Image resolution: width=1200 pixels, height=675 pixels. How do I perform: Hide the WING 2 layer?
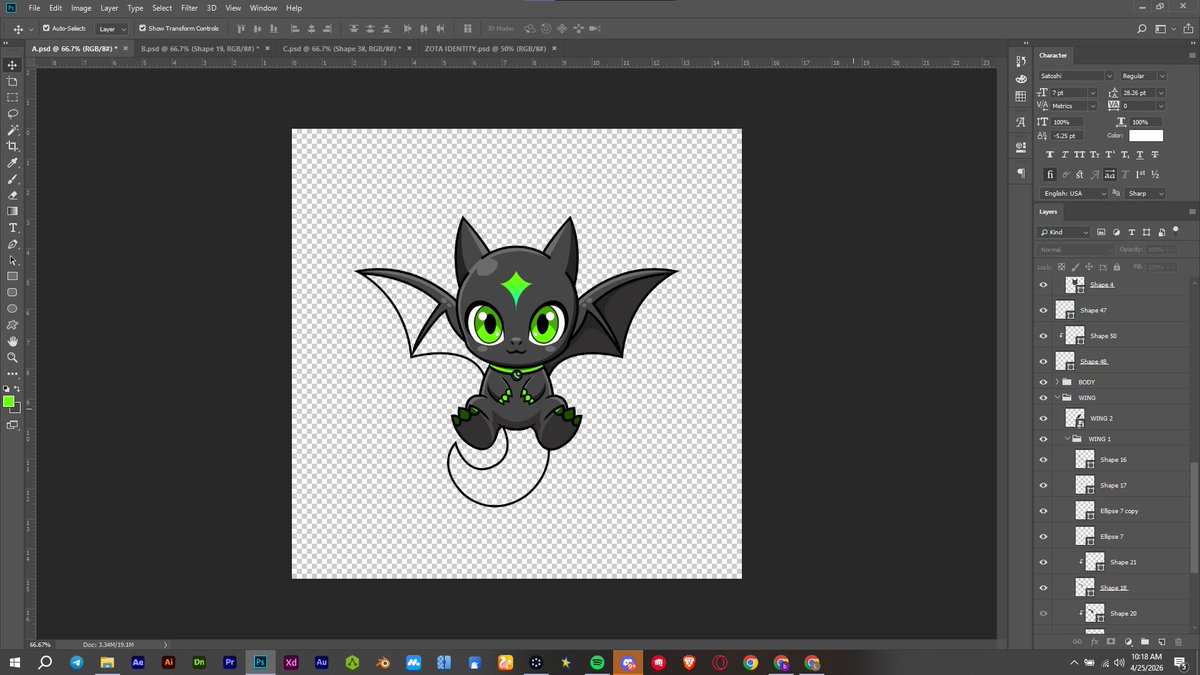click(x=1043, y=418)
